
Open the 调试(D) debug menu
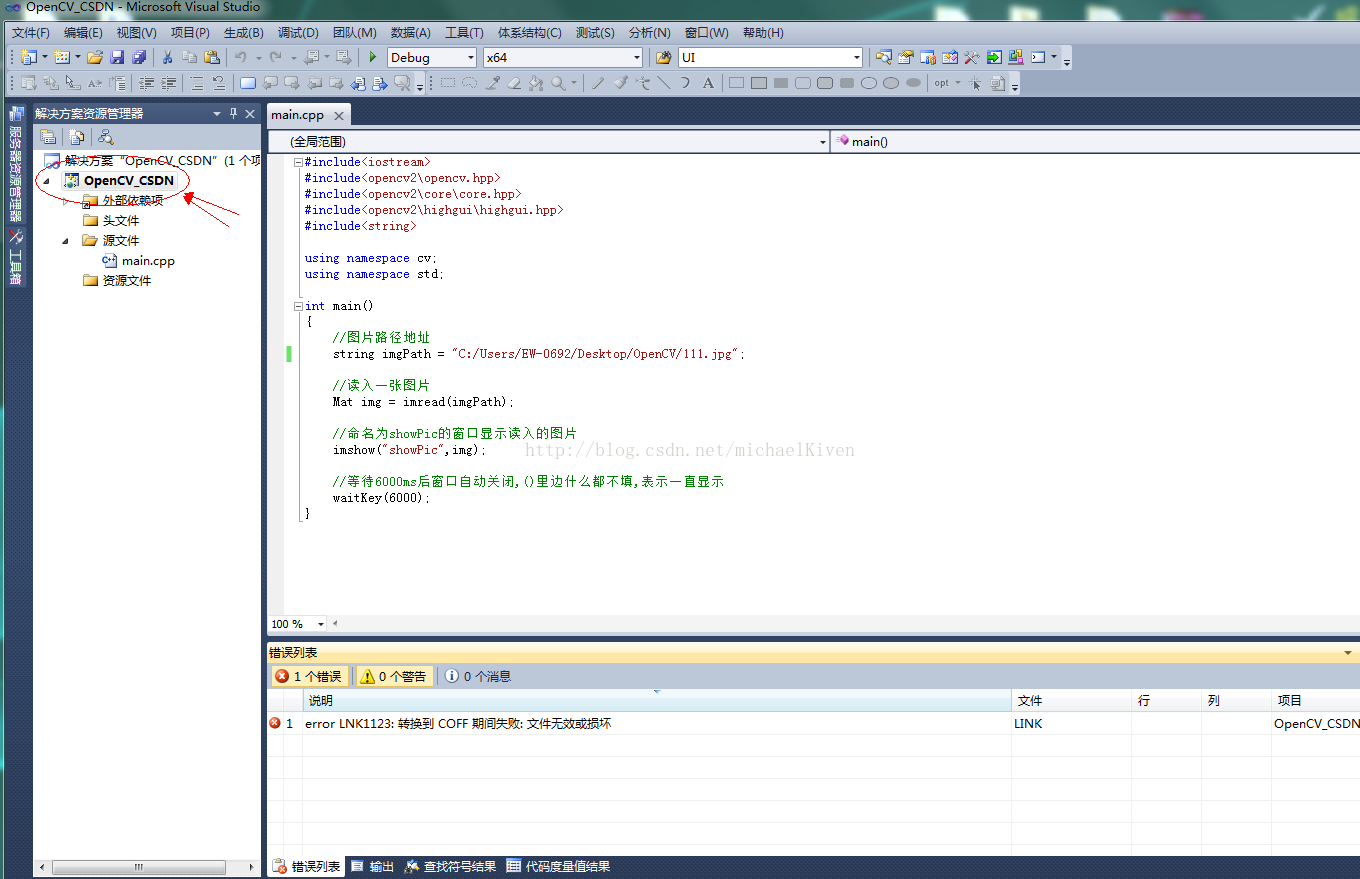click(298, 33)
